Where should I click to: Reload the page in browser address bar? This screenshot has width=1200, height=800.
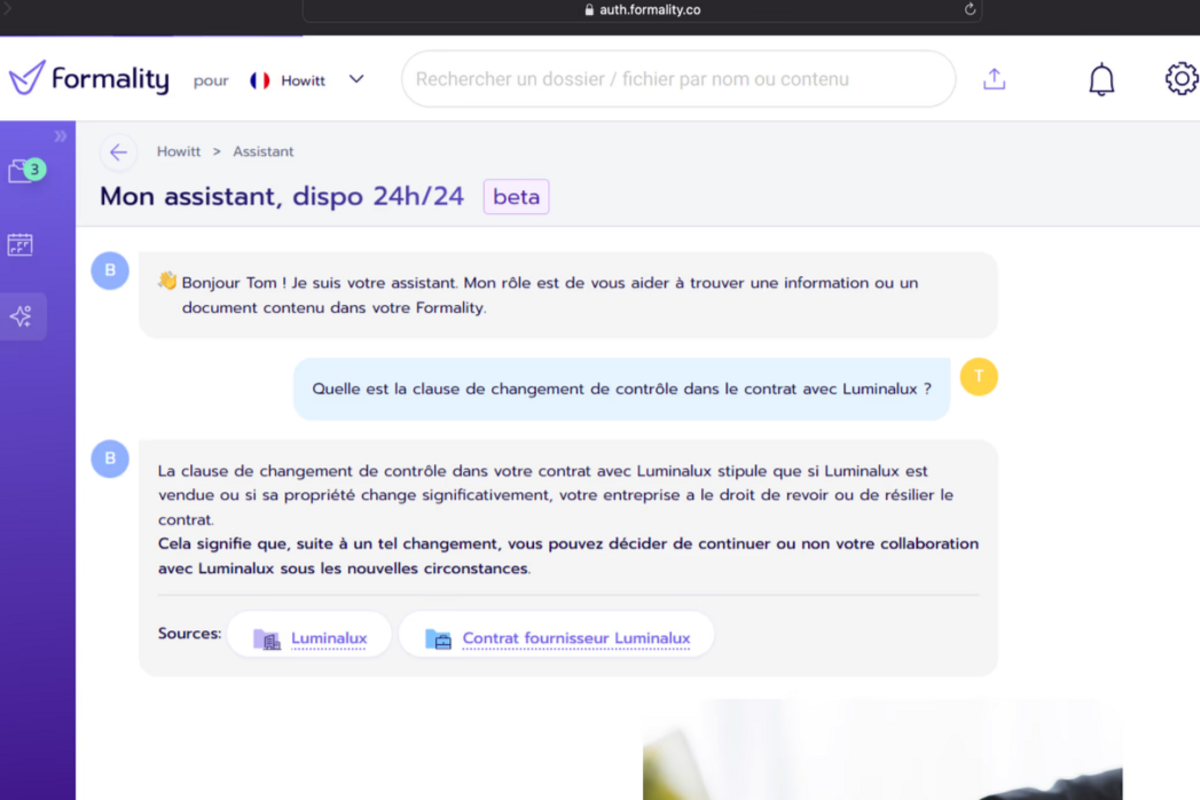pyautogui.click(x=969, y=9)
